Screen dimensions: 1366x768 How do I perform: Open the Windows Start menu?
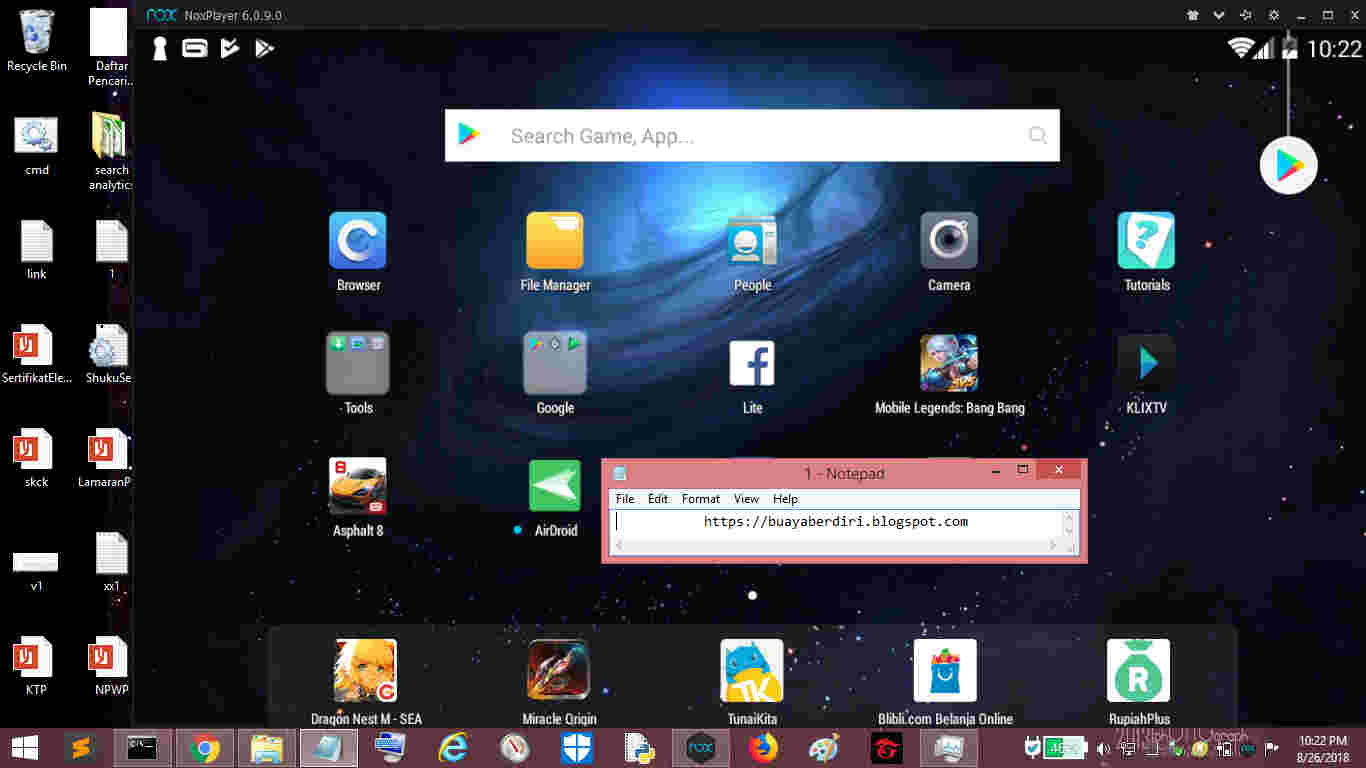tap(25, 747)
